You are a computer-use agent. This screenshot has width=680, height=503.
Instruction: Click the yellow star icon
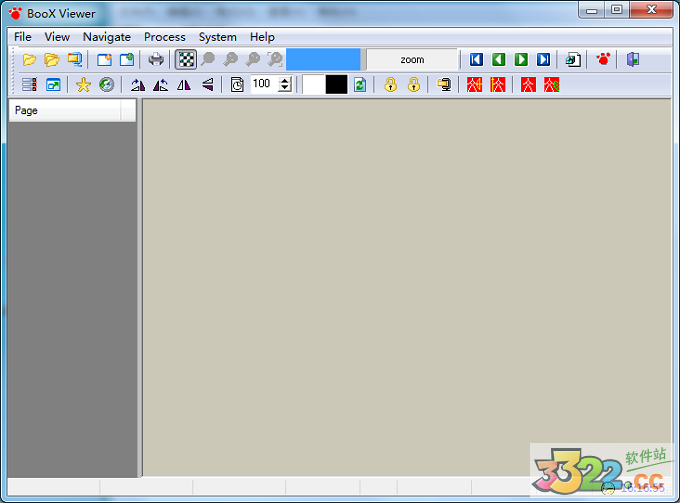(x=83, y=85)
